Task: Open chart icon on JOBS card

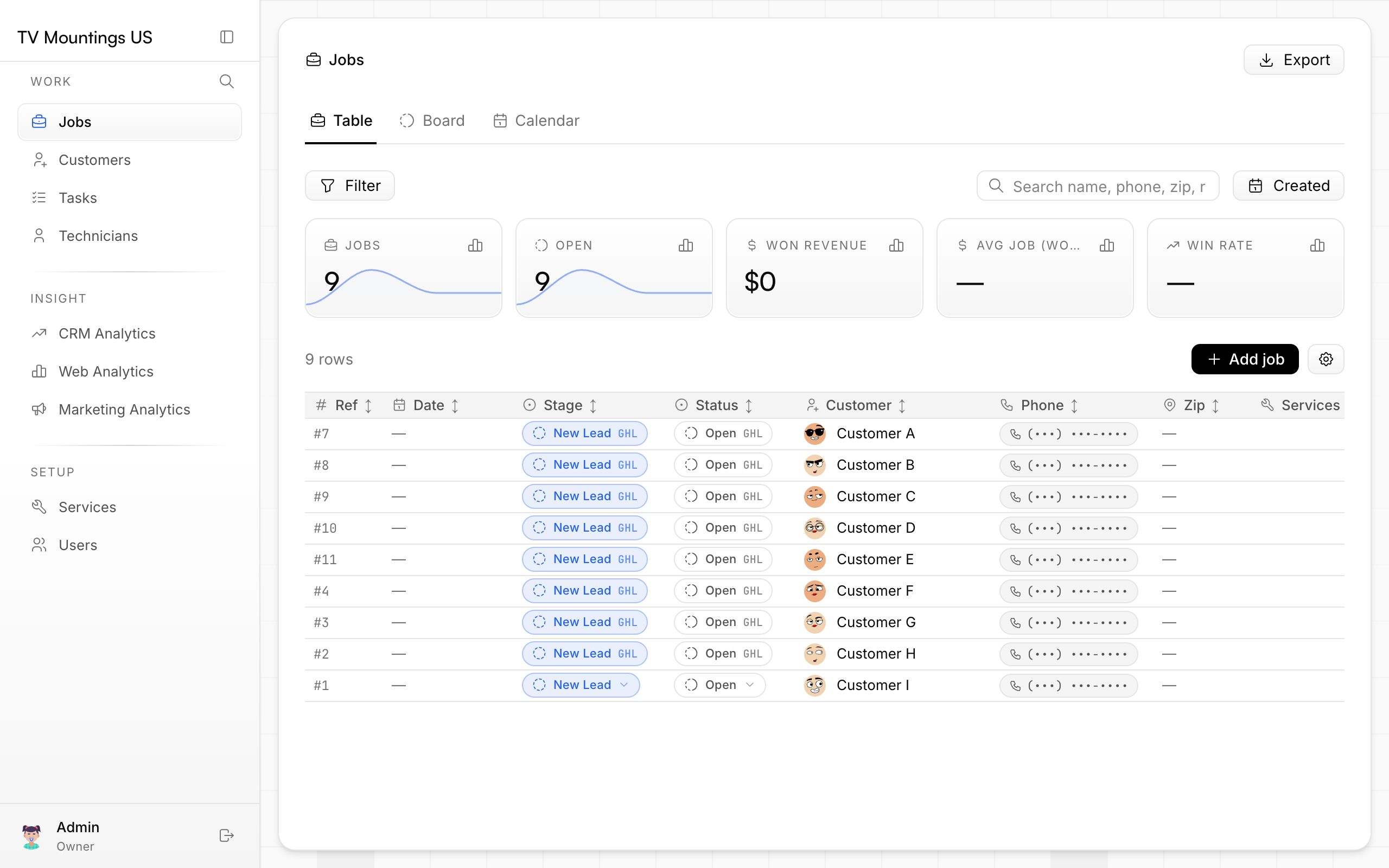Action: (x=475, y=246)
